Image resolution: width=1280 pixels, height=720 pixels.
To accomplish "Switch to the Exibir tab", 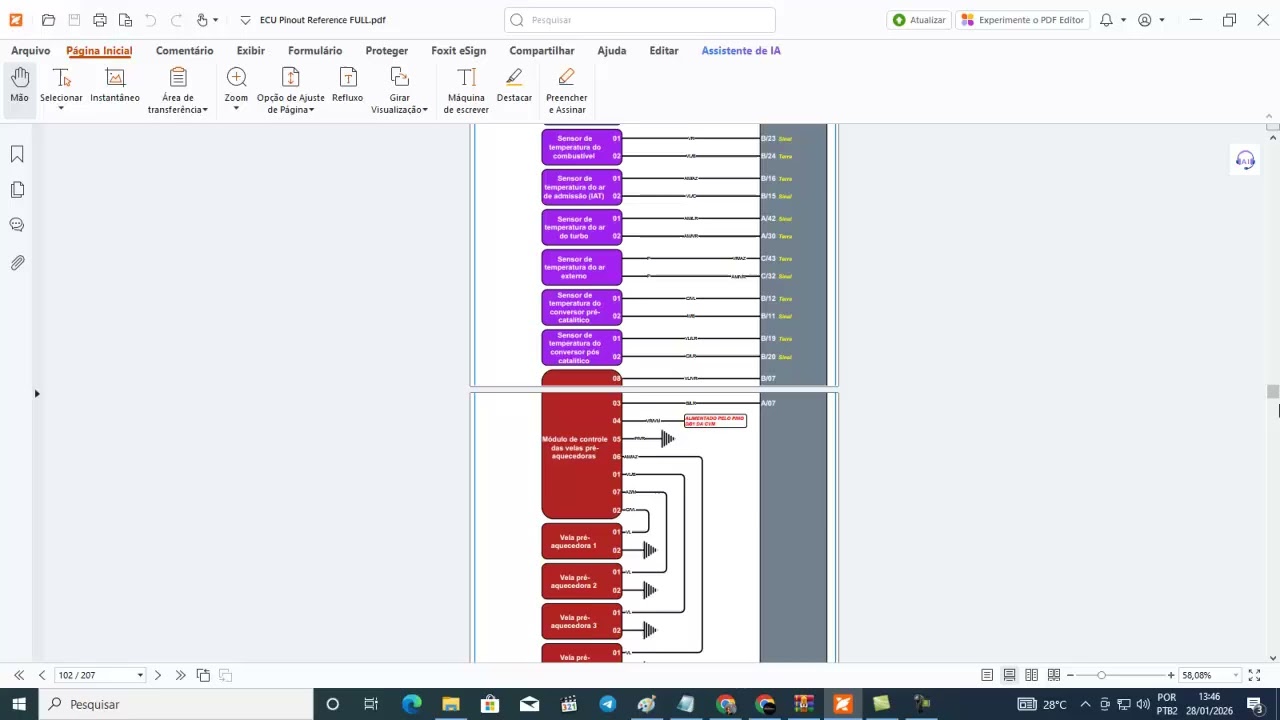I will click(251, 51).
